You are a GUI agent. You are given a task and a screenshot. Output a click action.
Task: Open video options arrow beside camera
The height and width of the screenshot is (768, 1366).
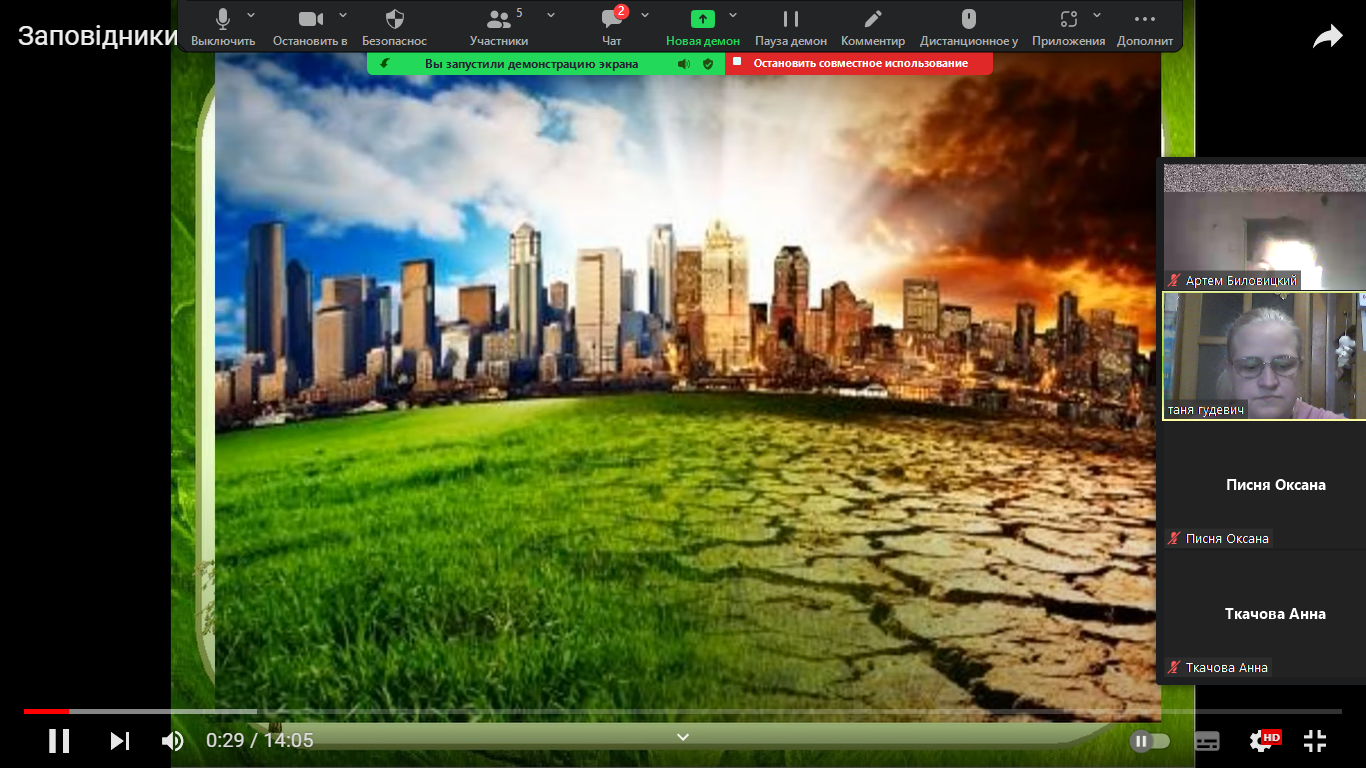click(x=343, y=15)
